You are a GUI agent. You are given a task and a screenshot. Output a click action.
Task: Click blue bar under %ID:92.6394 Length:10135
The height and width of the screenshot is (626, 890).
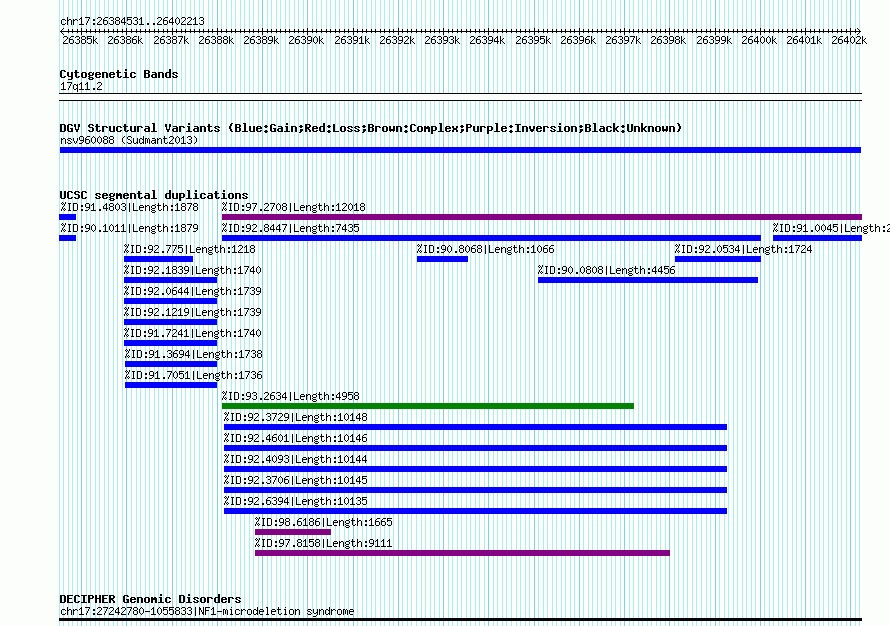click(x=475, y=511)
